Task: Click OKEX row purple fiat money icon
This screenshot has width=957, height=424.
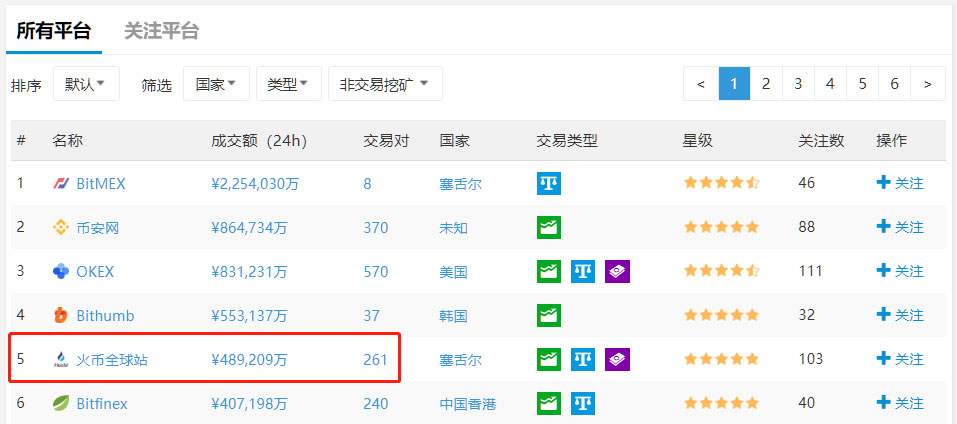Action: 617,271
